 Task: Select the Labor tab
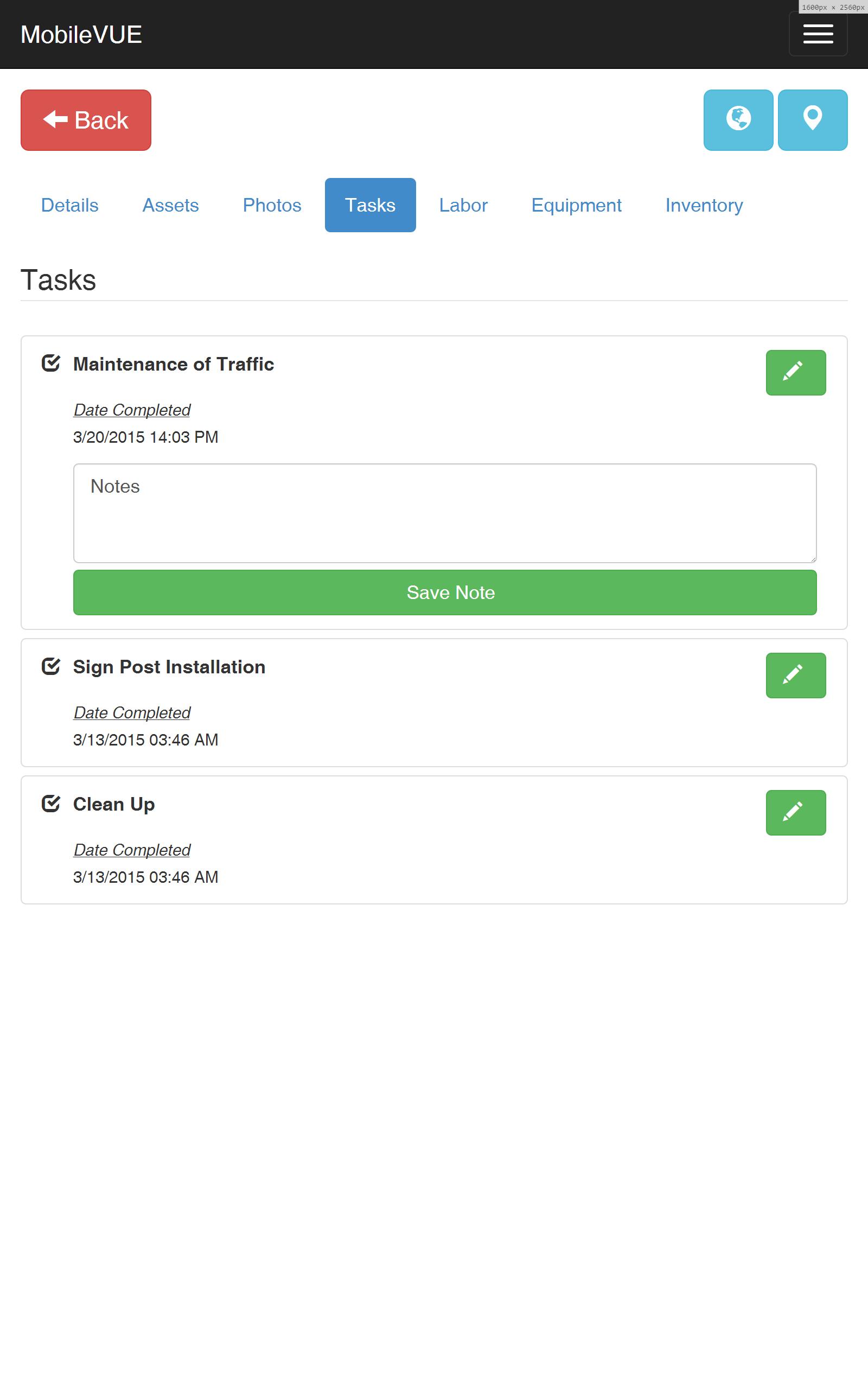463,205
